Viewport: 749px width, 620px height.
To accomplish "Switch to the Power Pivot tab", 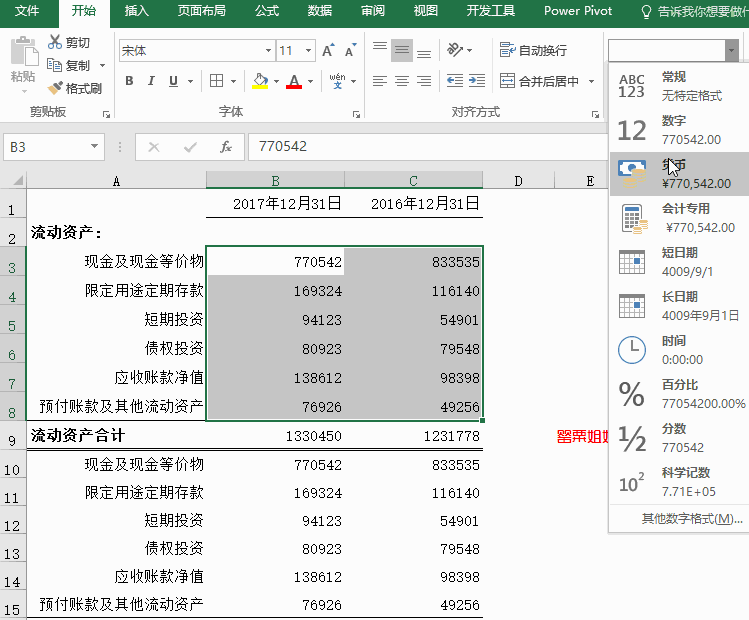I will [578, 11].
